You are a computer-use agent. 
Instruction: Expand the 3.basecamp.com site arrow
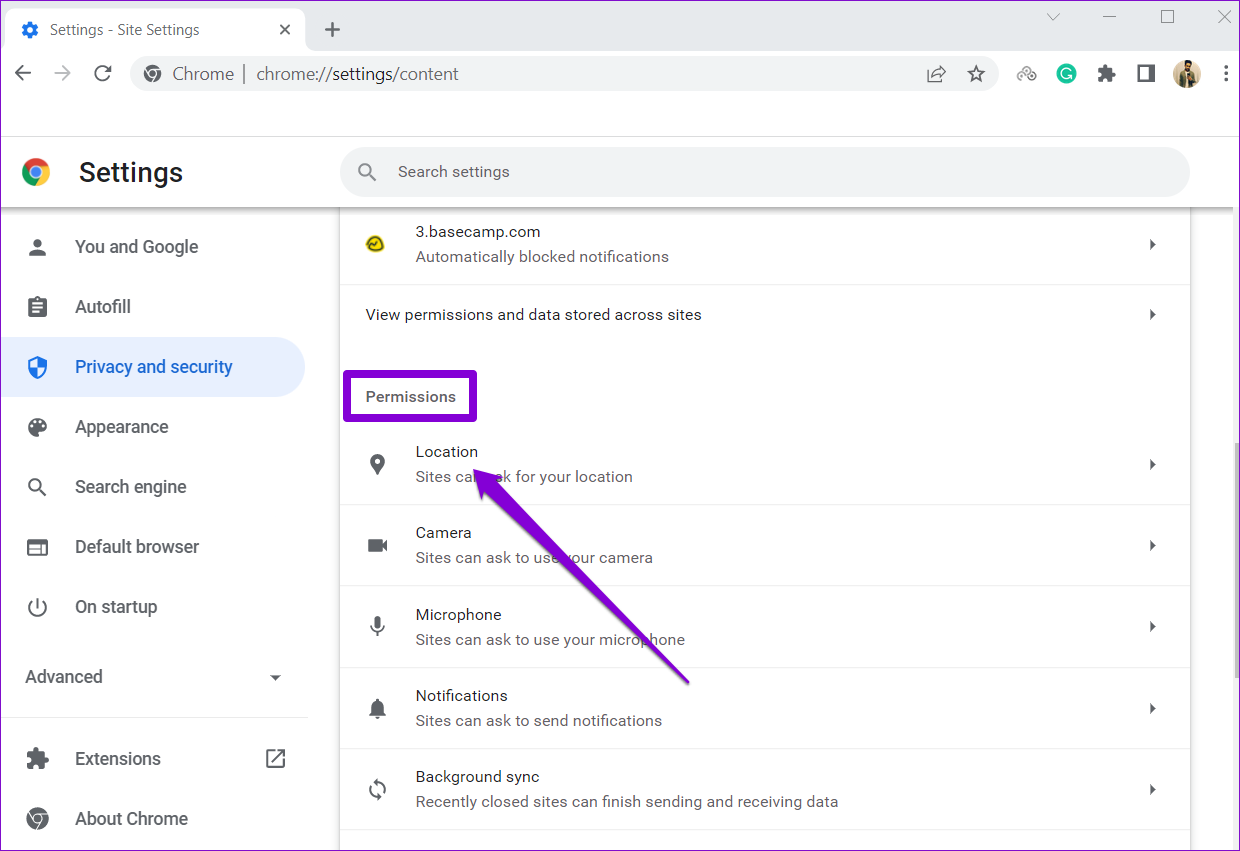tap(1152, 245)
